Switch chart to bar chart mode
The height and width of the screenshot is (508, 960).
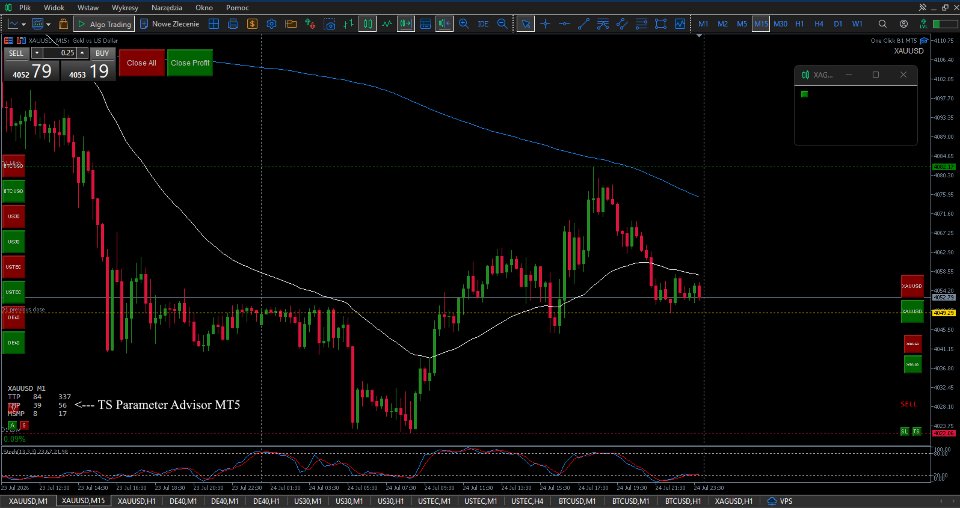point(348,24)
